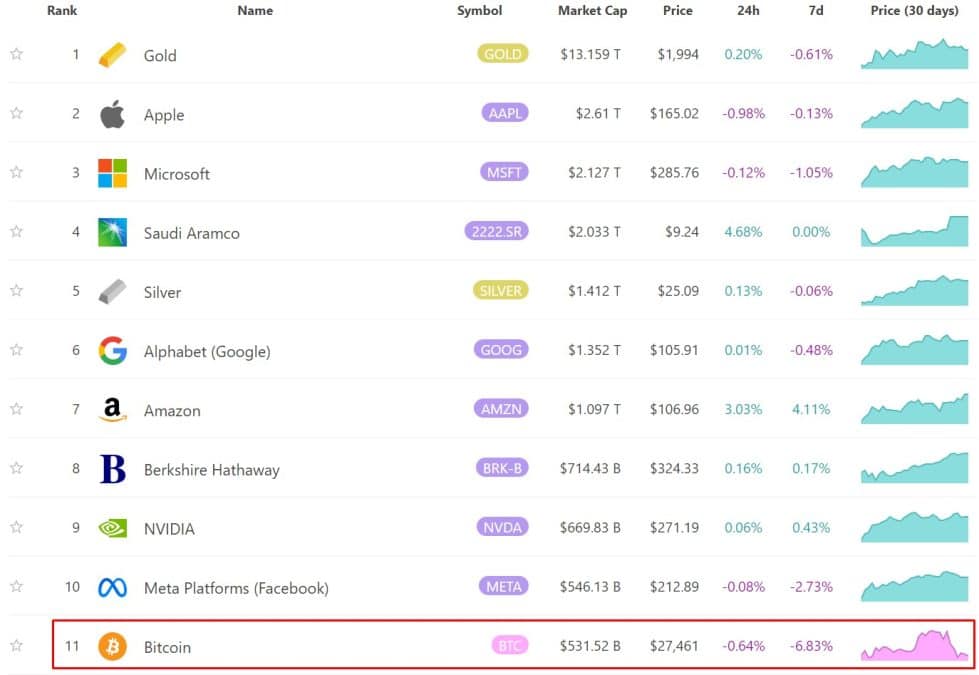Open Amazon's 30-day price chart
The width and height of the screenshot is (979, 675).
[x=915, y=408]
